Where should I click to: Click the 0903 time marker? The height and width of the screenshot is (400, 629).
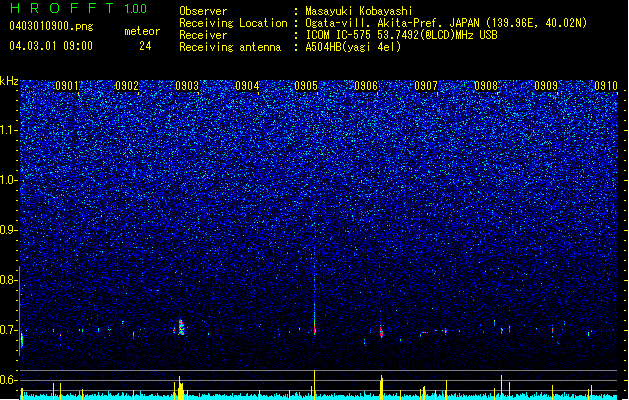[187, 86]
